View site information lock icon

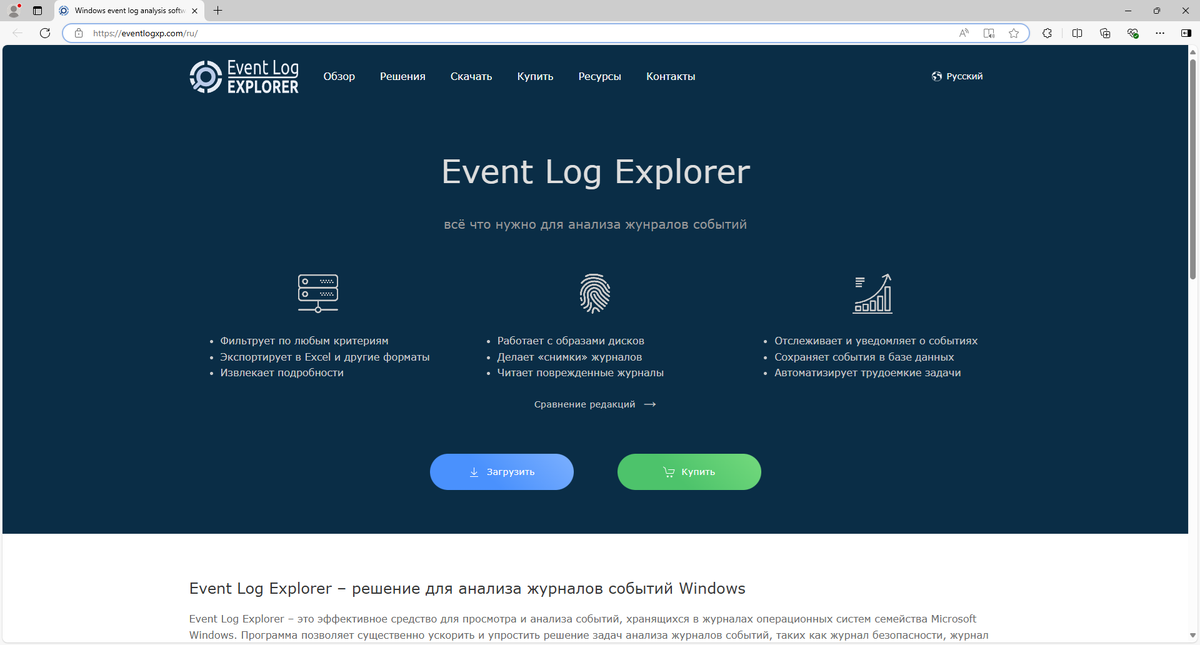coord(78,33)
